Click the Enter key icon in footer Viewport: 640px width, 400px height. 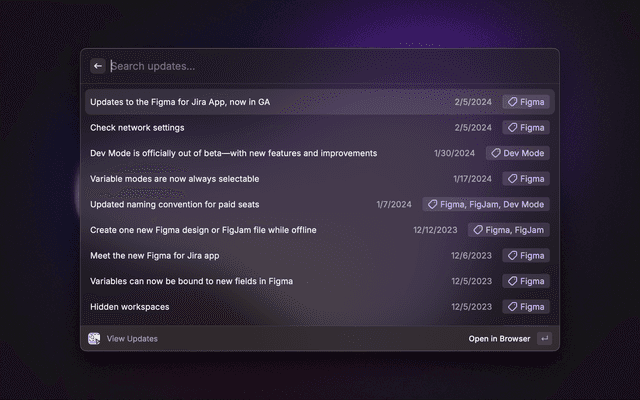544,339
